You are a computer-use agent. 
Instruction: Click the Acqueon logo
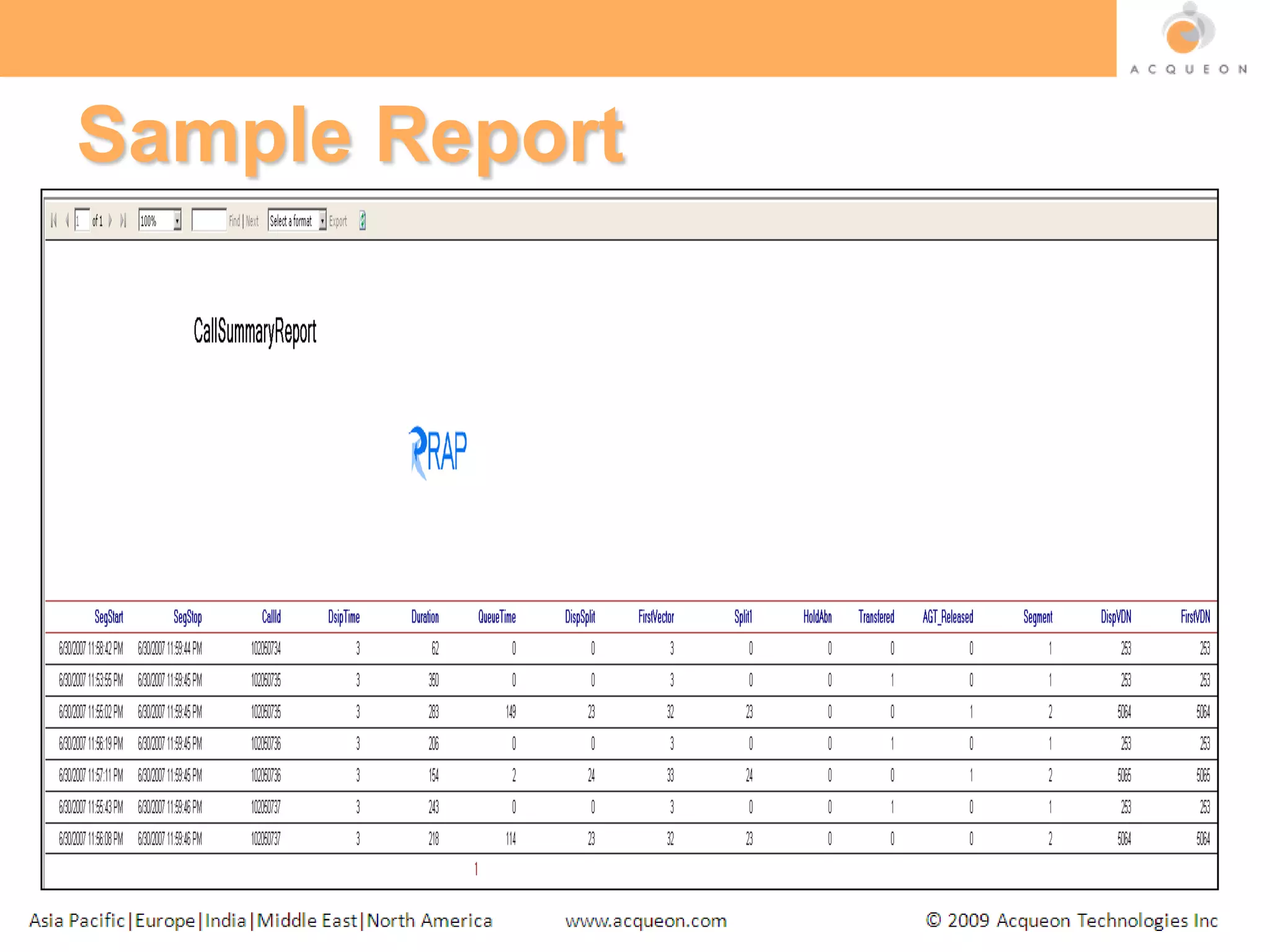(1188, 38)
